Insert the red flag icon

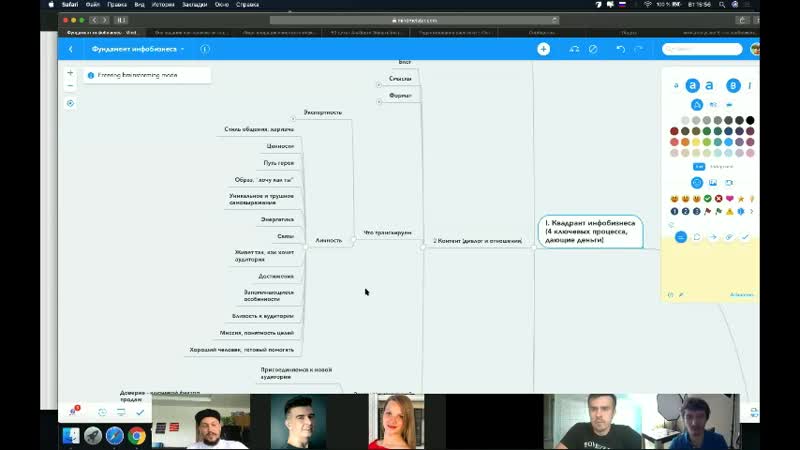pos(708,211)
